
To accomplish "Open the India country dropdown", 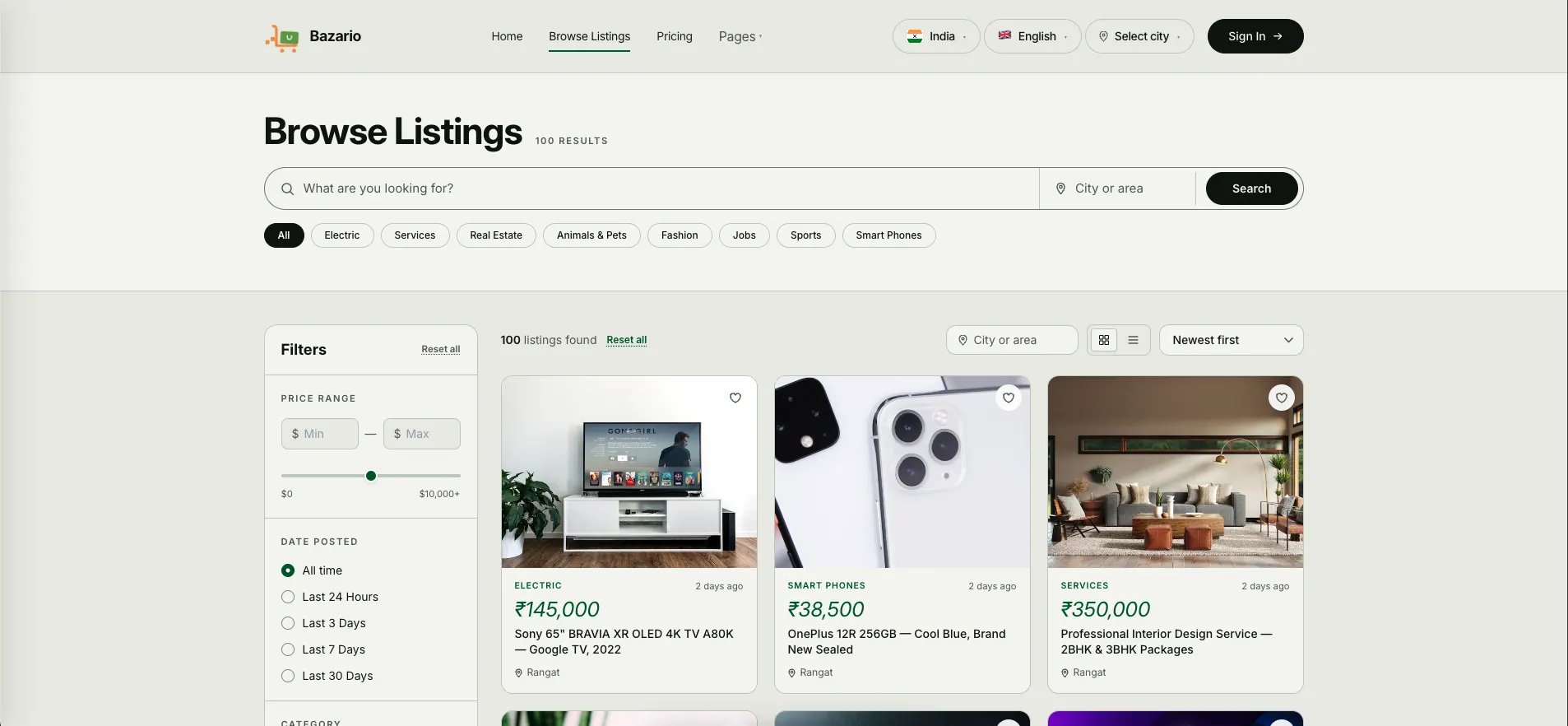I will click(x=936, y=36).
